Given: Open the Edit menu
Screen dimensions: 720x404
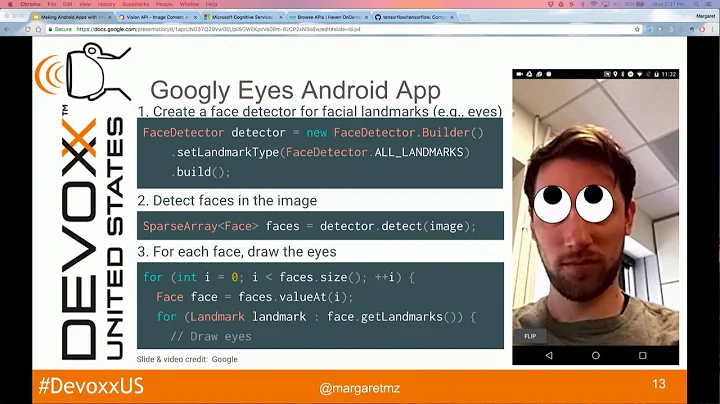Looking at the screenshot, I should pos(68,4).
